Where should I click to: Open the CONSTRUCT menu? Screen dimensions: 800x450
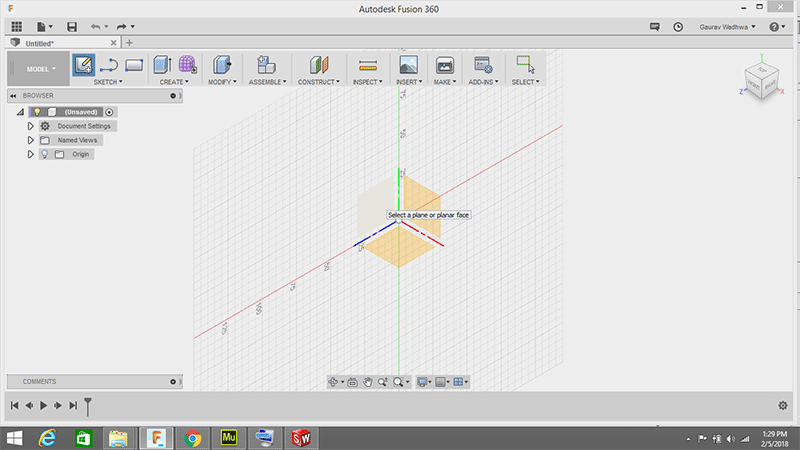(319, 82)
